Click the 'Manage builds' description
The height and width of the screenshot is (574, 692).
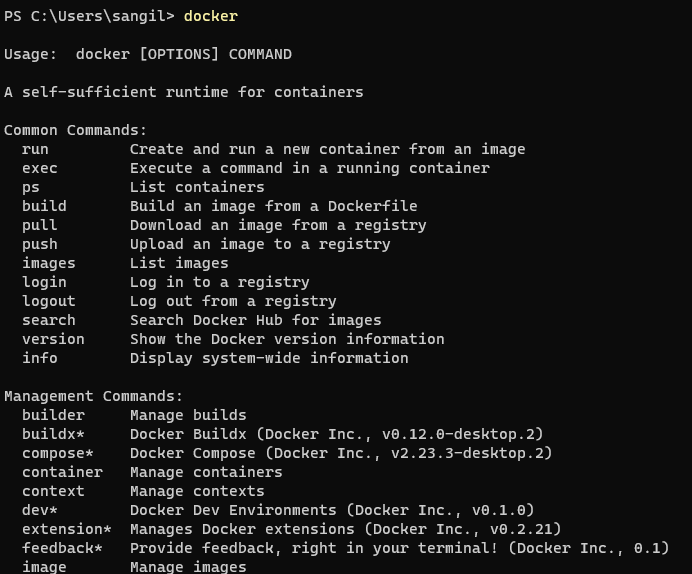188,415
